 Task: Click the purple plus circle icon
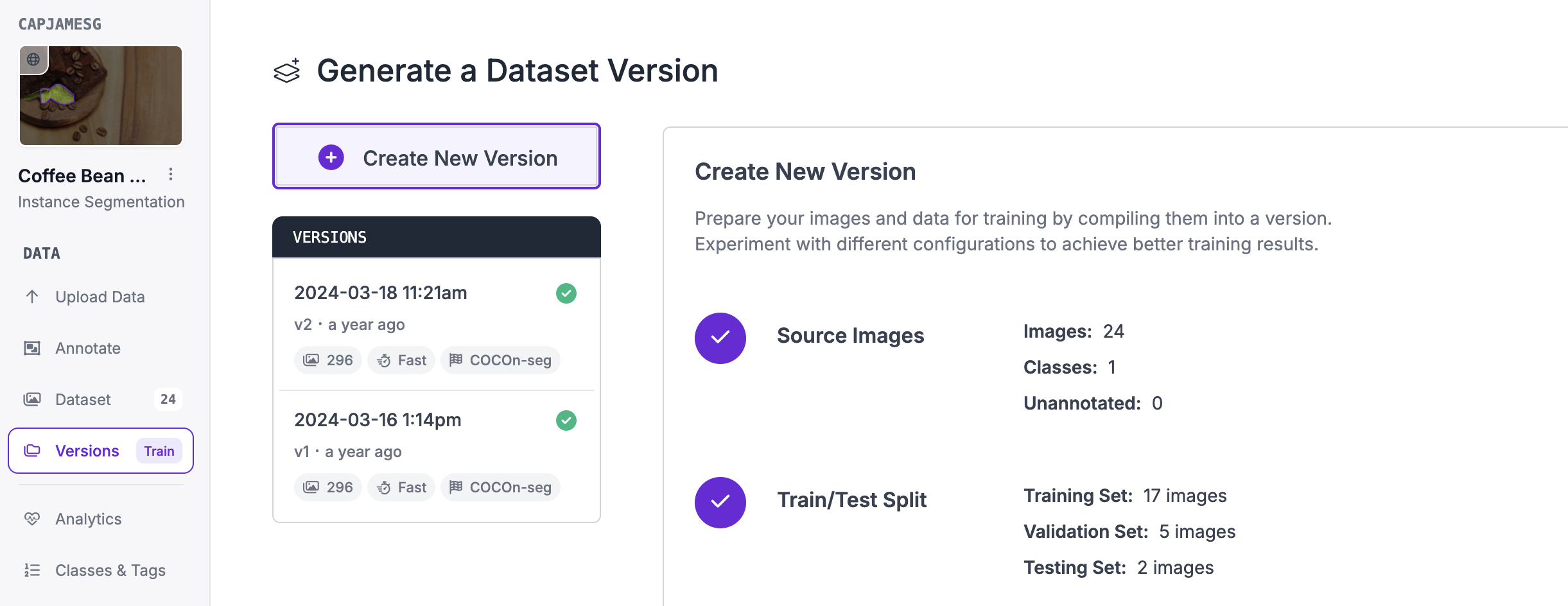pyautogui.click(x=331, y=157)
